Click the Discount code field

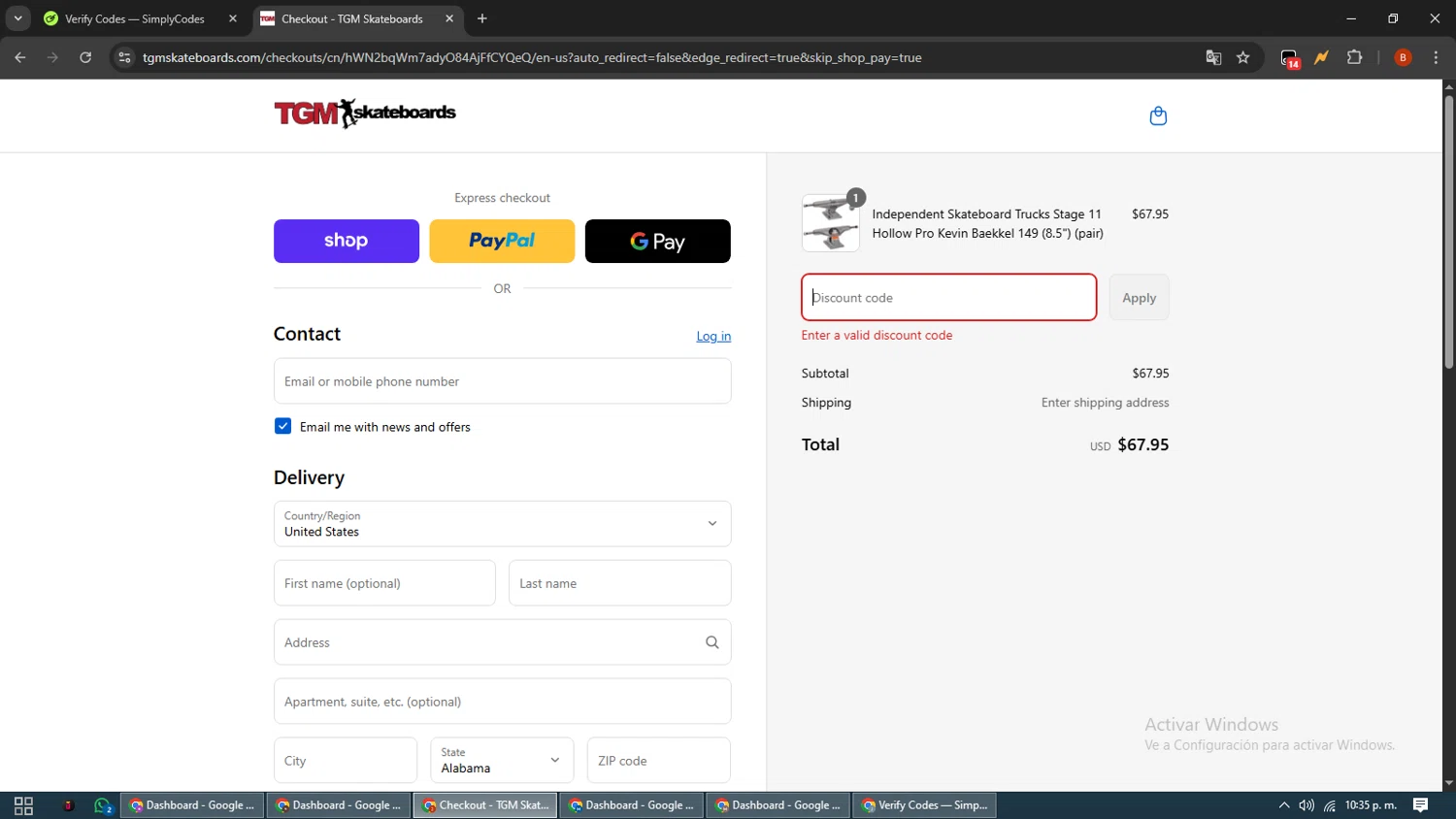click(949, 297)
